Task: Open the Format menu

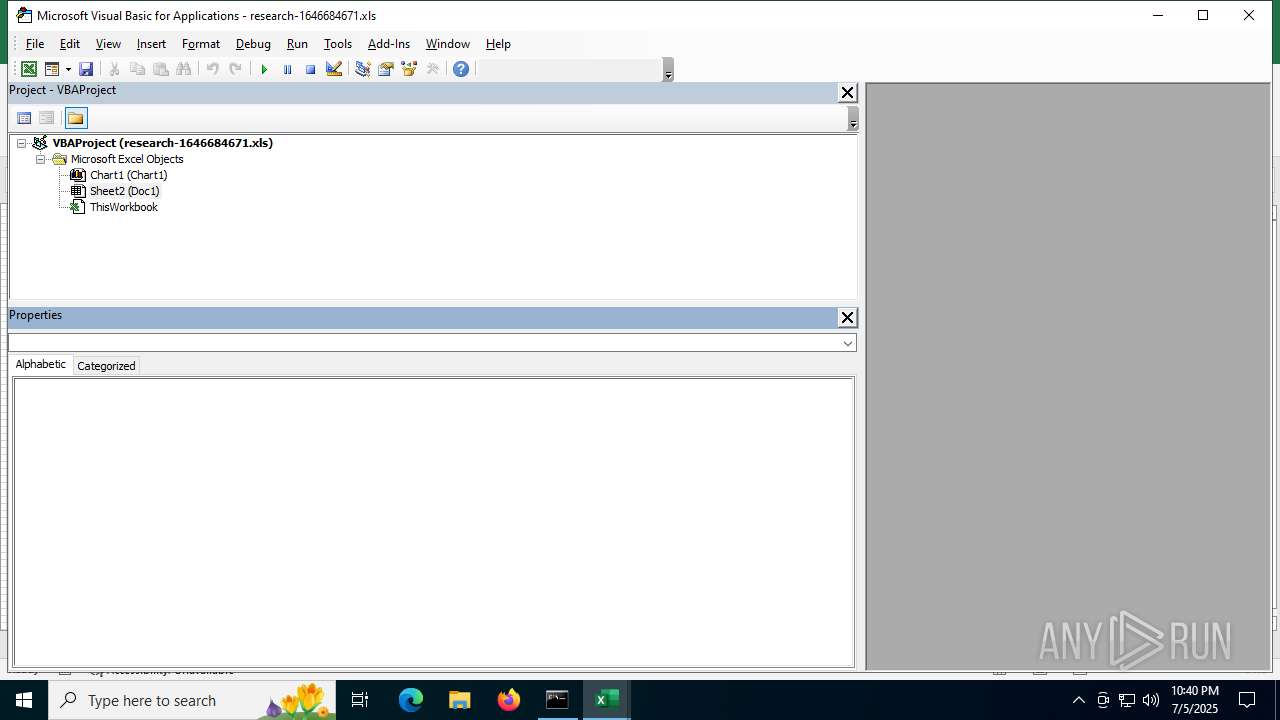Action: (201, 44)
